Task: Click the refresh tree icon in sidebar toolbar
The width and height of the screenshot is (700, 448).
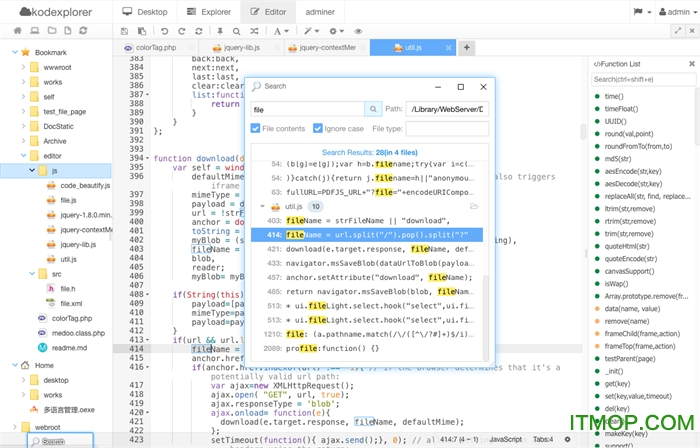Action: [83, 30]
